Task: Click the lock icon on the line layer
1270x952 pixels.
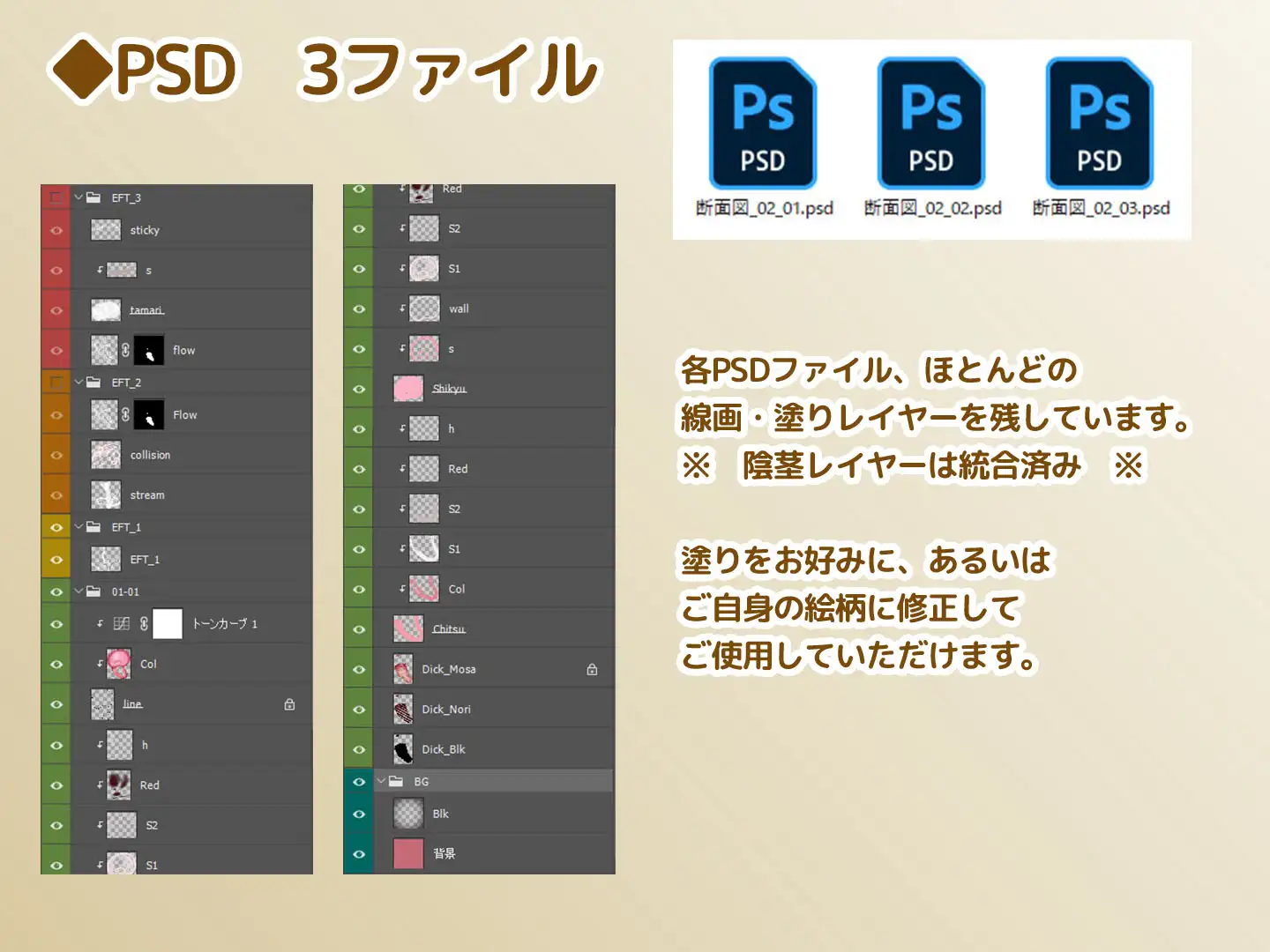Action: [289, 704]
